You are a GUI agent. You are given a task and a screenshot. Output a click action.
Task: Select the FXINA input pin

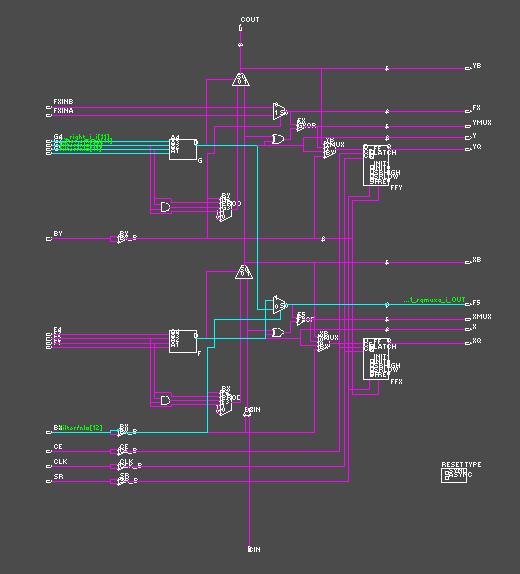[x=49, y=115]
